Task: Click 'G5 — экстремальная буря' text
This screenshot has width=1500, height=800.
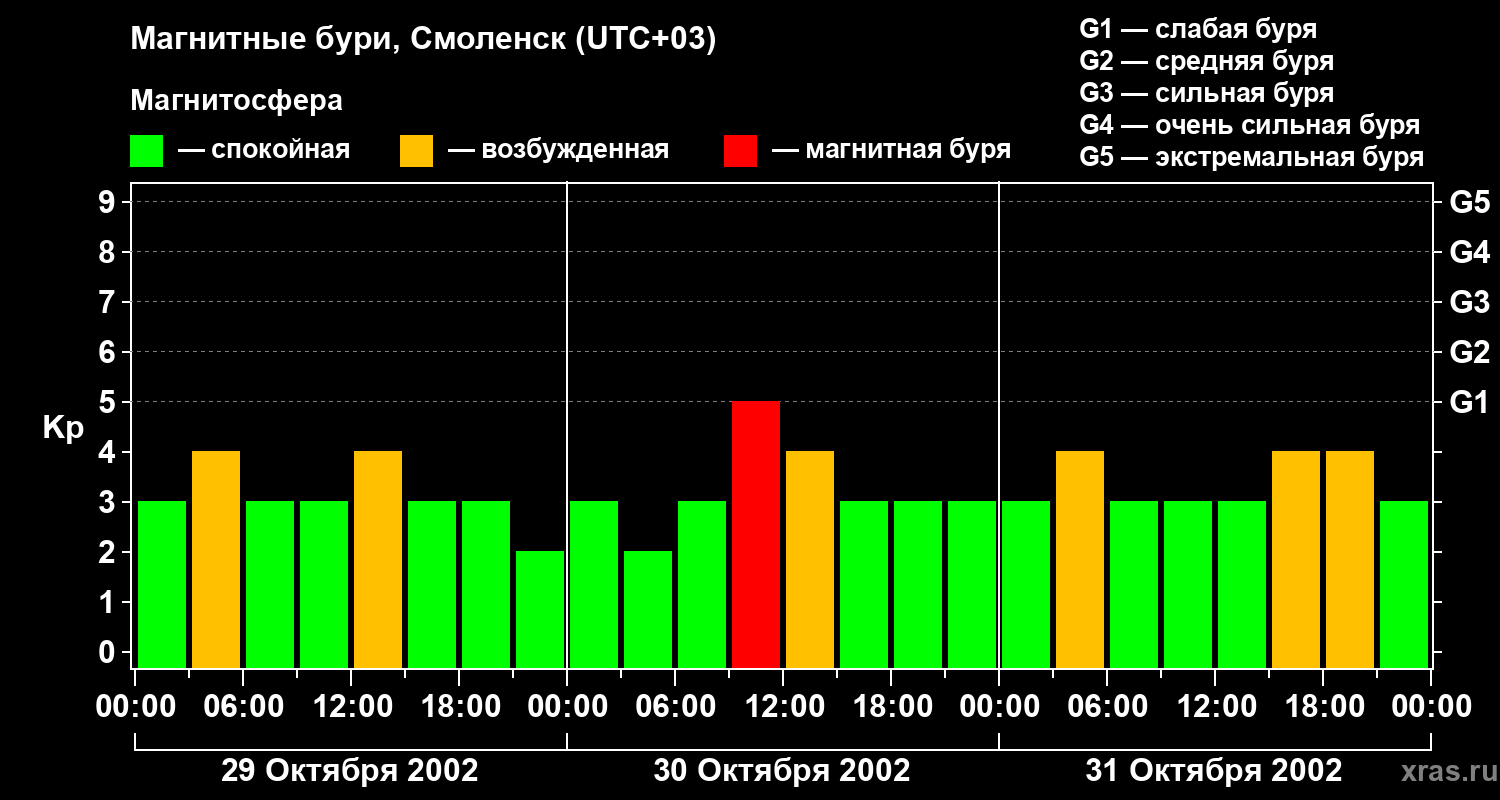Action: [x=1252, y=157]
